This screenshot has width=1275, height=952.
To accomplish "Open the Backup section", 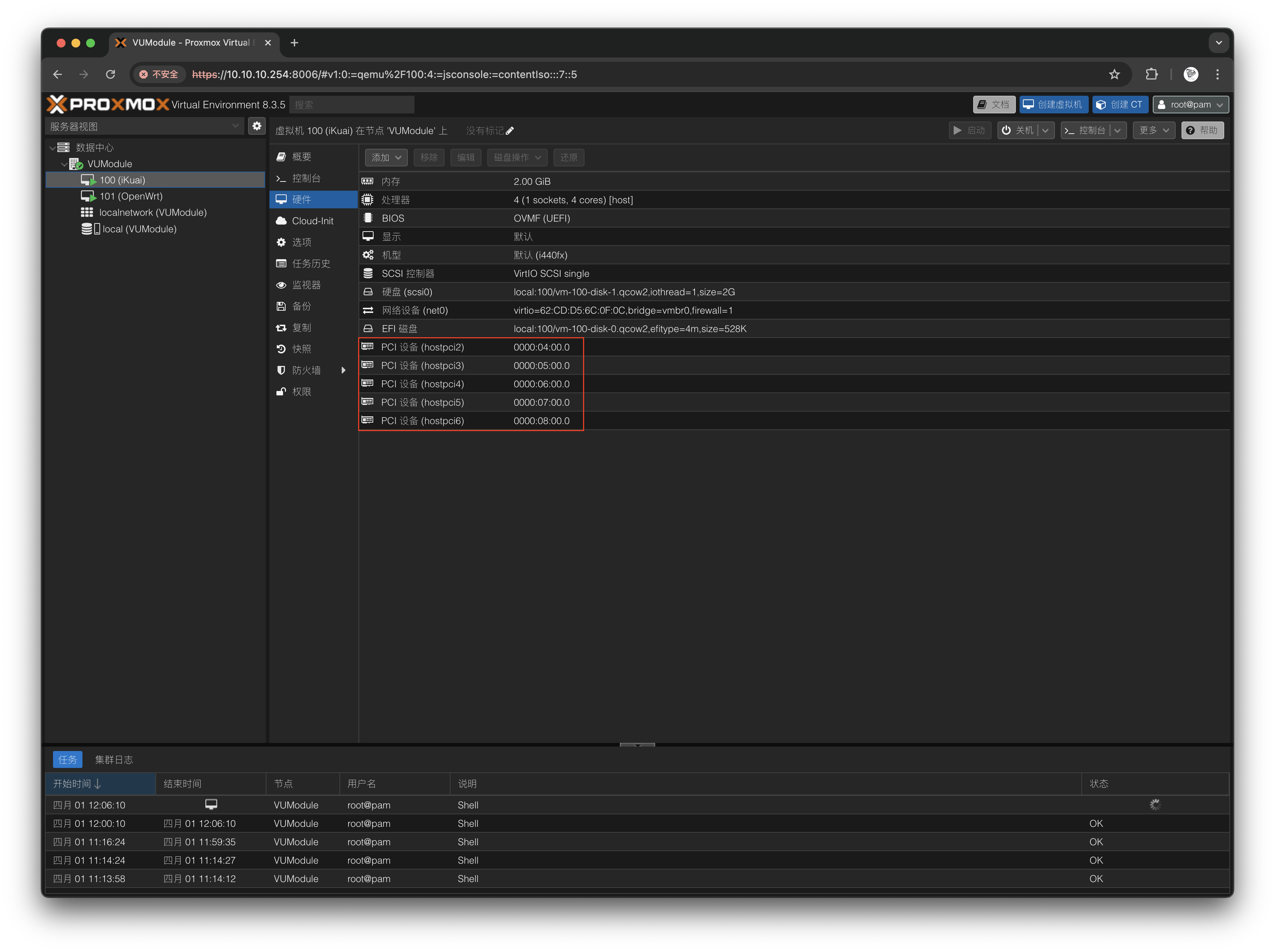I will point(301,307).
